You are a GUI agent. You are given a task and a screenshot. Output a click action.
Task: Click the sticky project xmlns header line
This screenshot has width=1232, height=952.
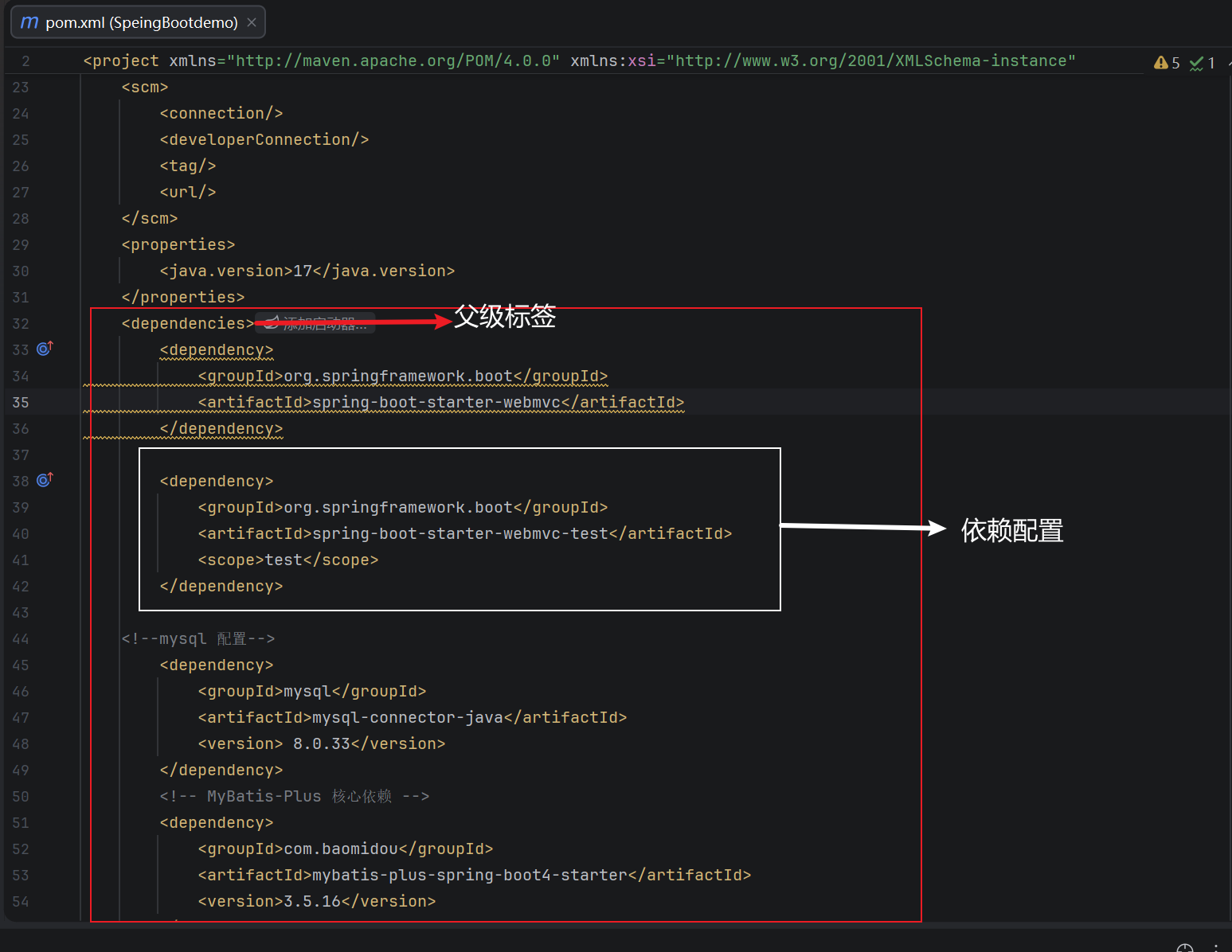[x=579, y=61]
